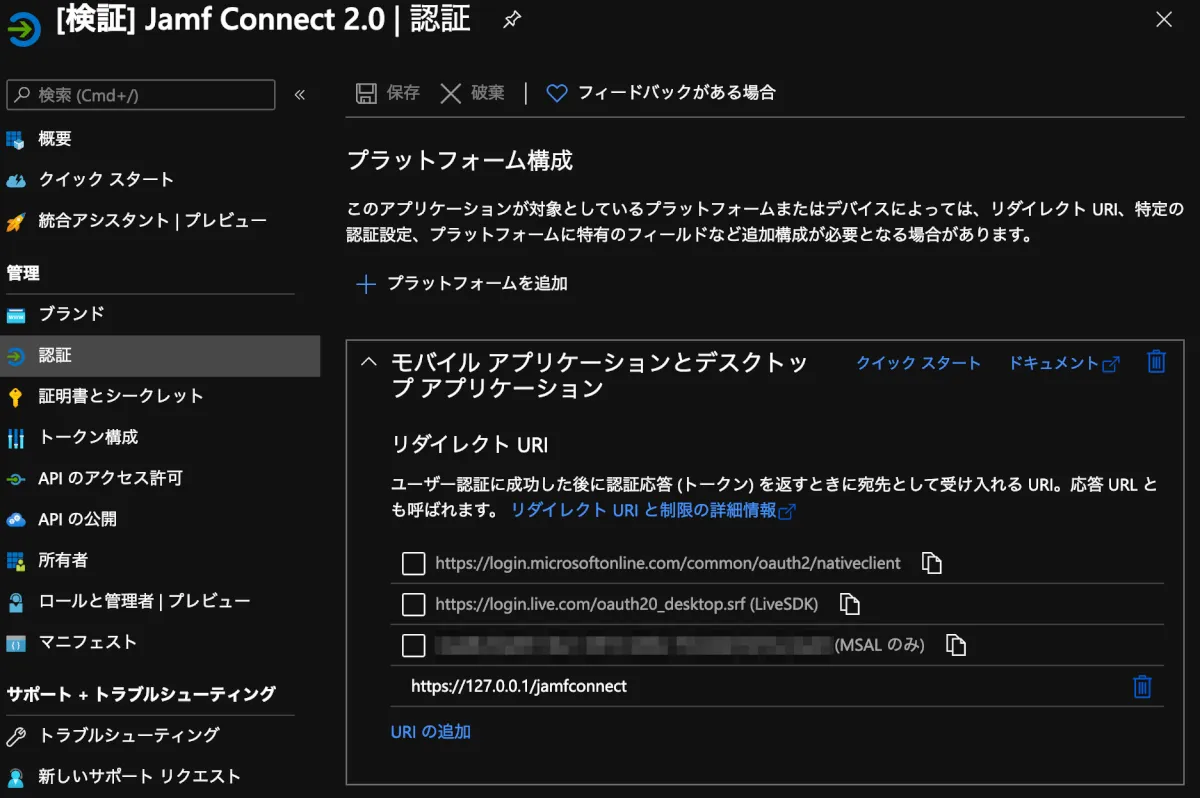Copy the MSAL のみ redirect URI

coord(955,645)
